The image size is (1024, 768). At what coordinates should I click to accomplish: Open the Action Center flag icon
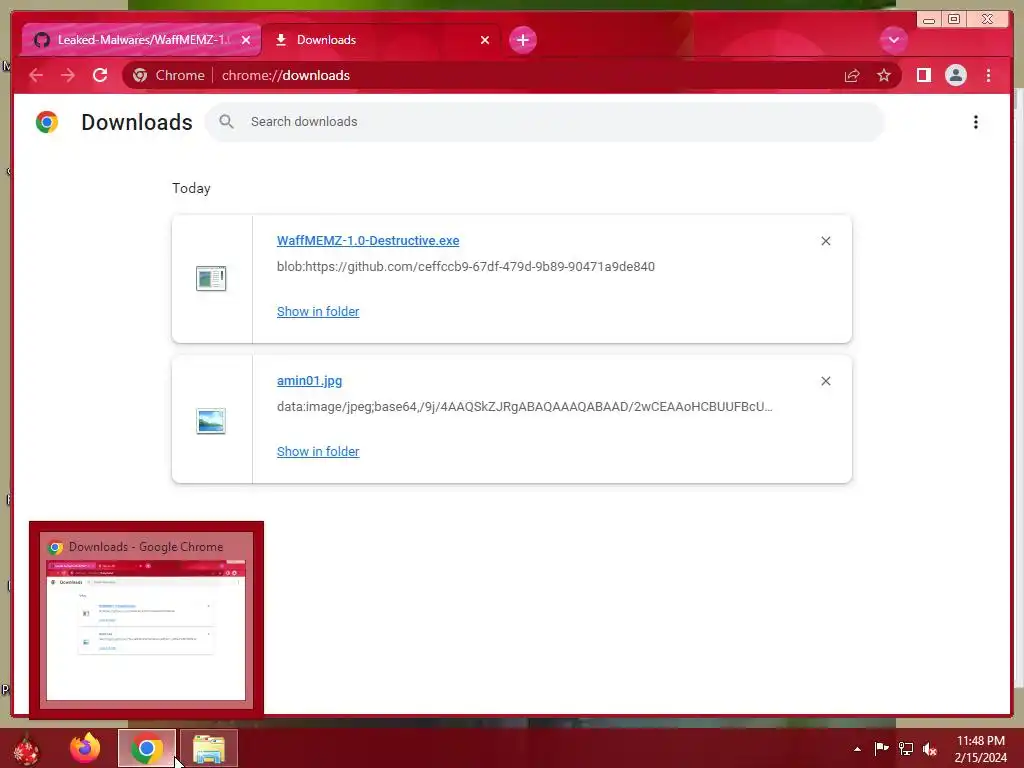click(881, 748)
